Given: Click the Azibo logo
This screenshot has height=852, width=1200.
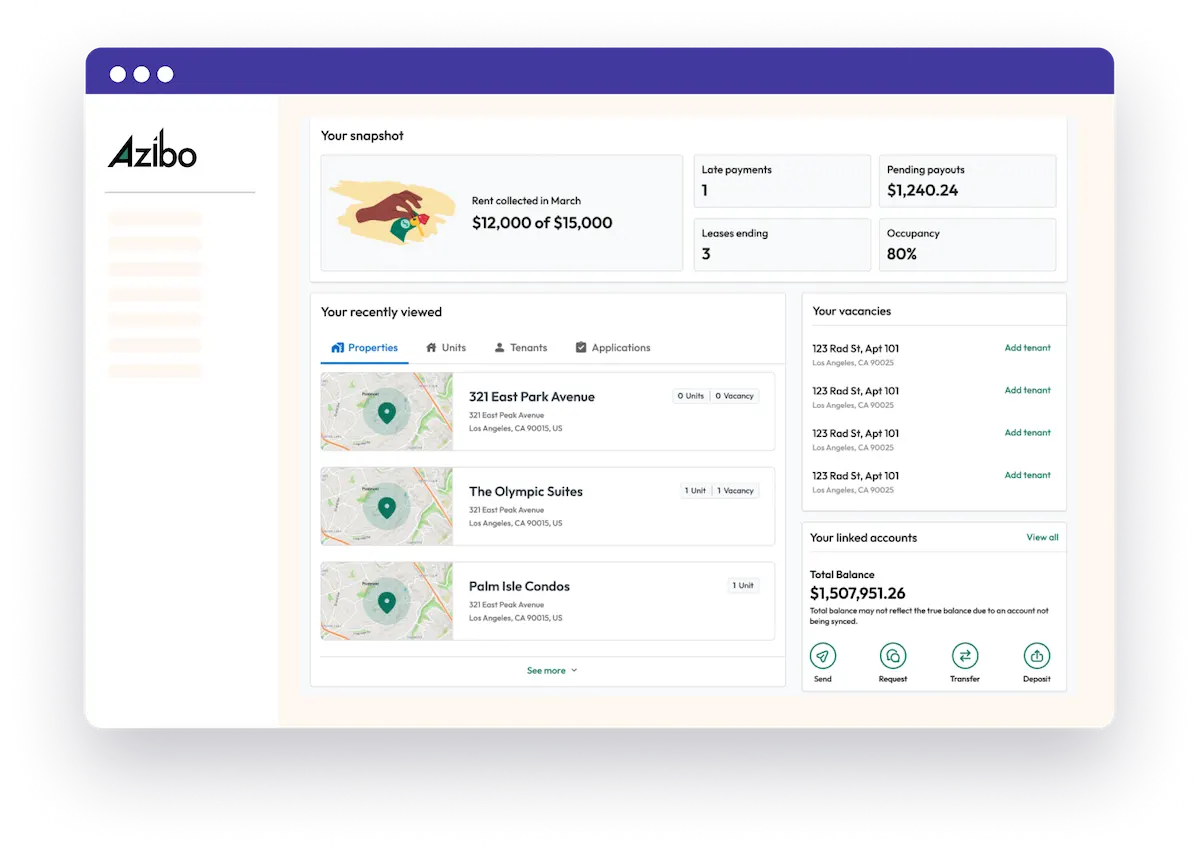Looking at the screenshot, I should (x=151, y=147).
